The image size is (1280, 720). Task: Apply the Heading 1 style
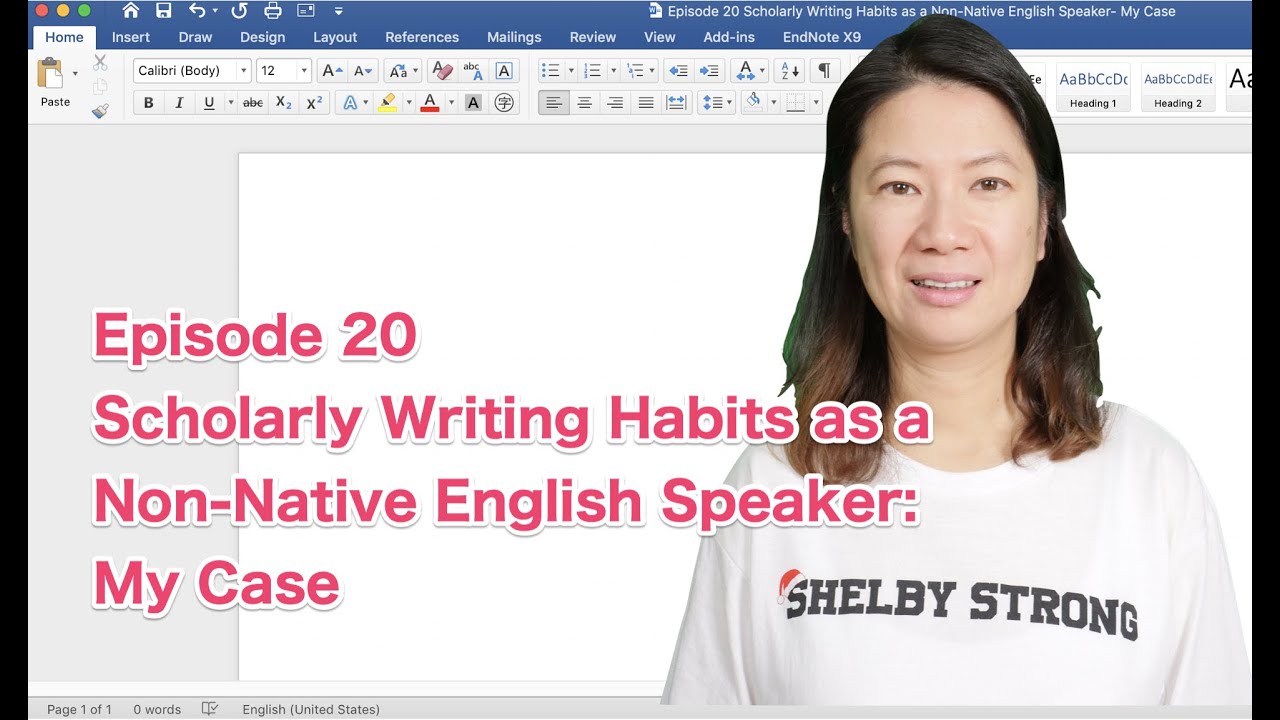pos(1093,88)
